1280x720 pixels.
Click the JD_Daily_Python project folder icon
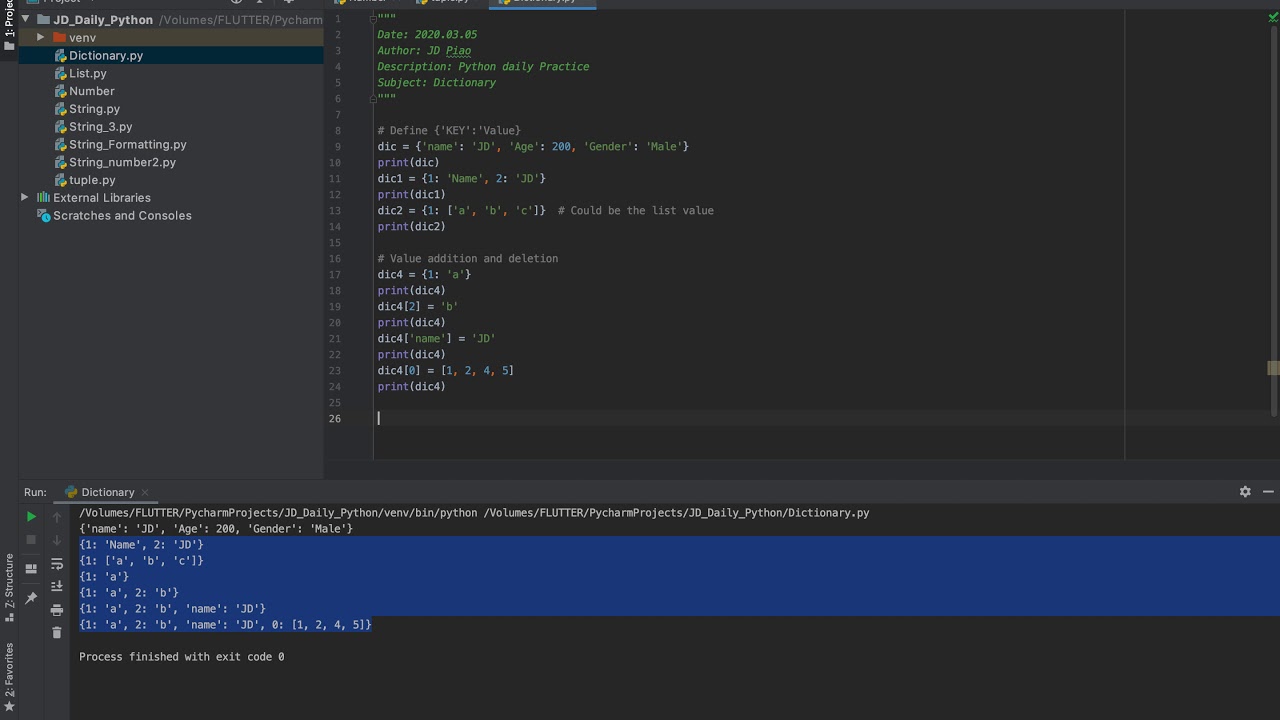43,20
